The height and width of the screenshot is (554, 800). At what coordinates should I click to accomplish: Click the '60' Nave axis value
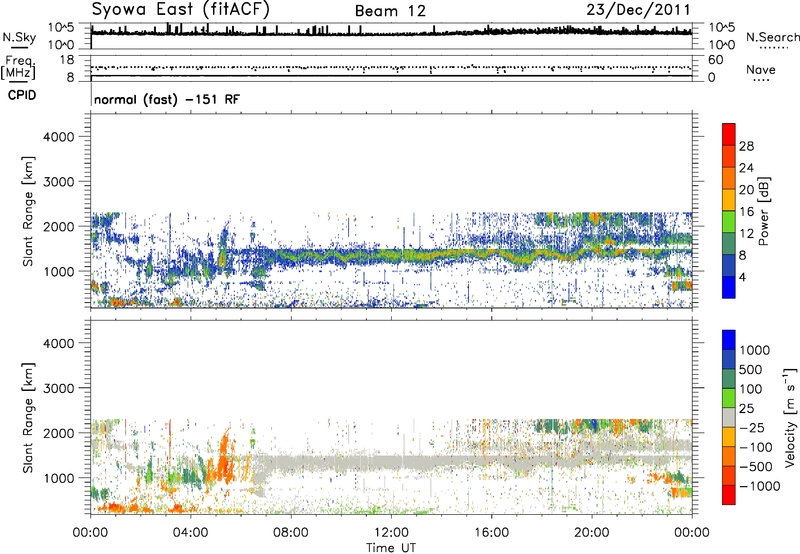715,60
